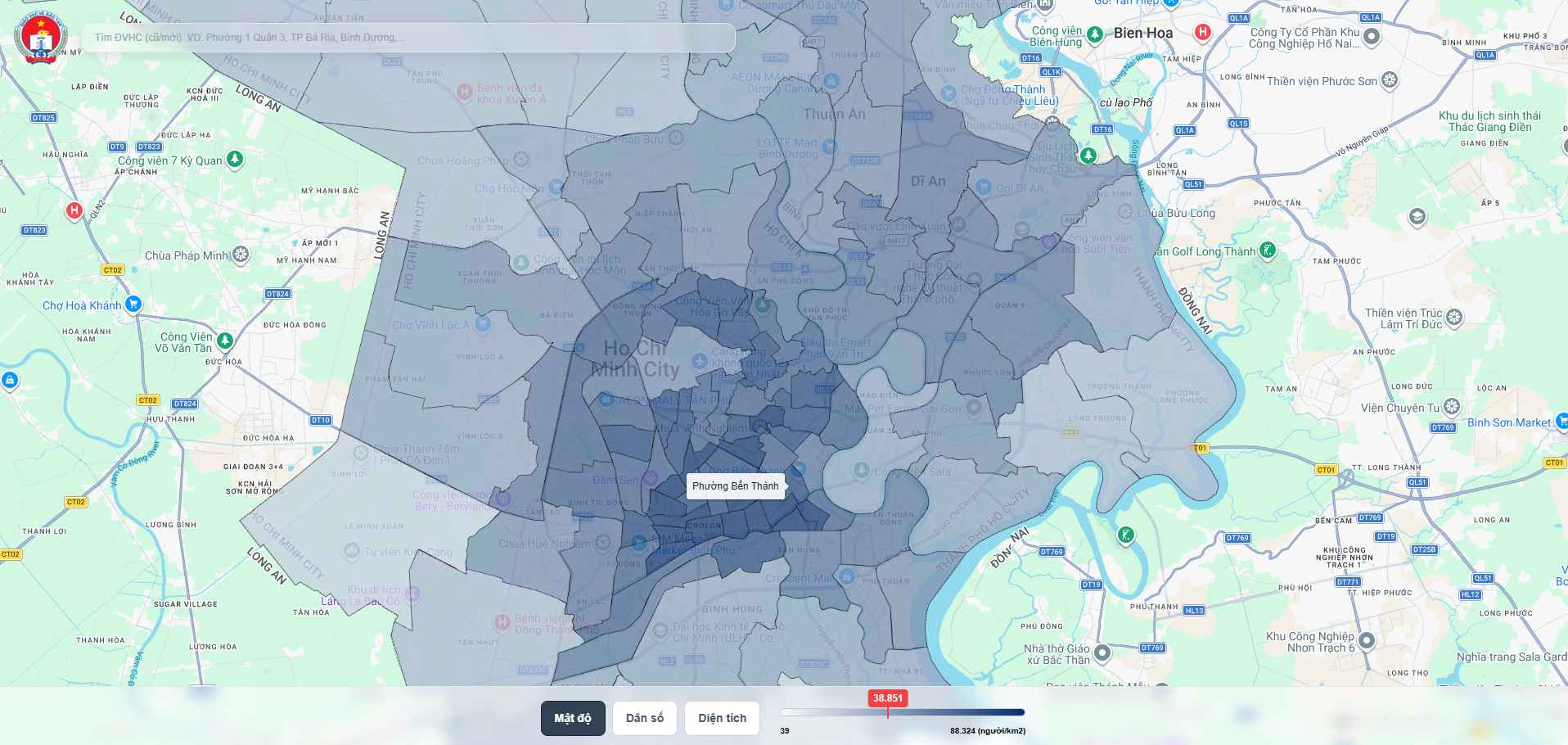The width and height of the screenshot is (1568, 745).
Task: Click the Bien Hoa hospital marker
Action: 1202,33
